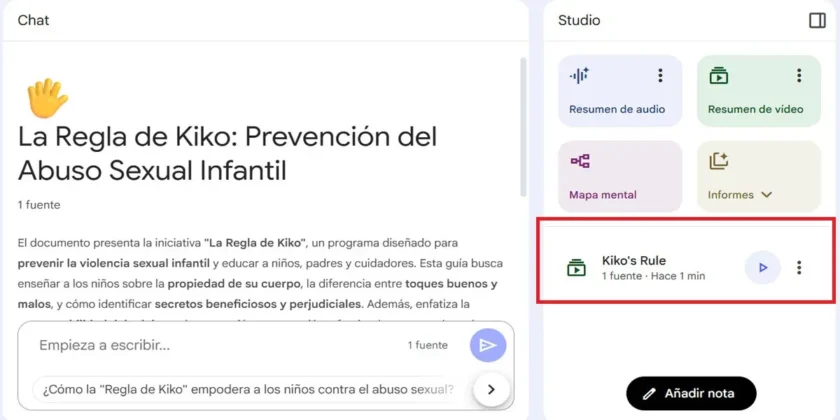Select suggested question about Regla de Kiko
The image size is (840, 420).
click(x=249, y=389)
